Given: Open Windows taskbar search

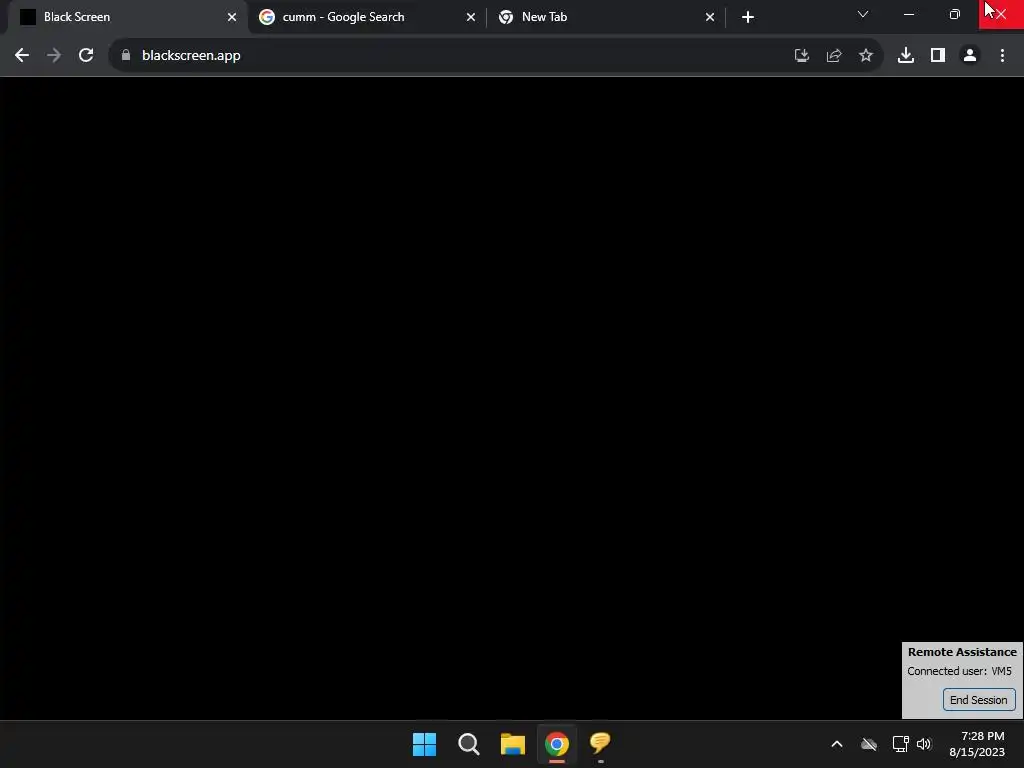Looking at the screenshot, I should pyautogui.click(x=468, y=744).
